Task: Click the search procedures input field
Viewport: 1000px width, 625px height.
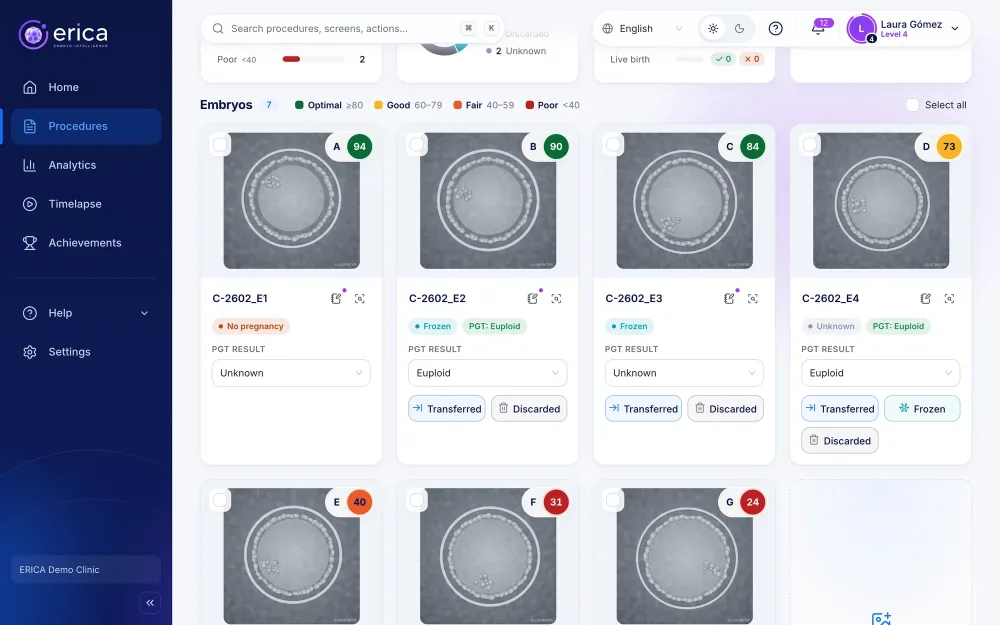Action: 353,29
